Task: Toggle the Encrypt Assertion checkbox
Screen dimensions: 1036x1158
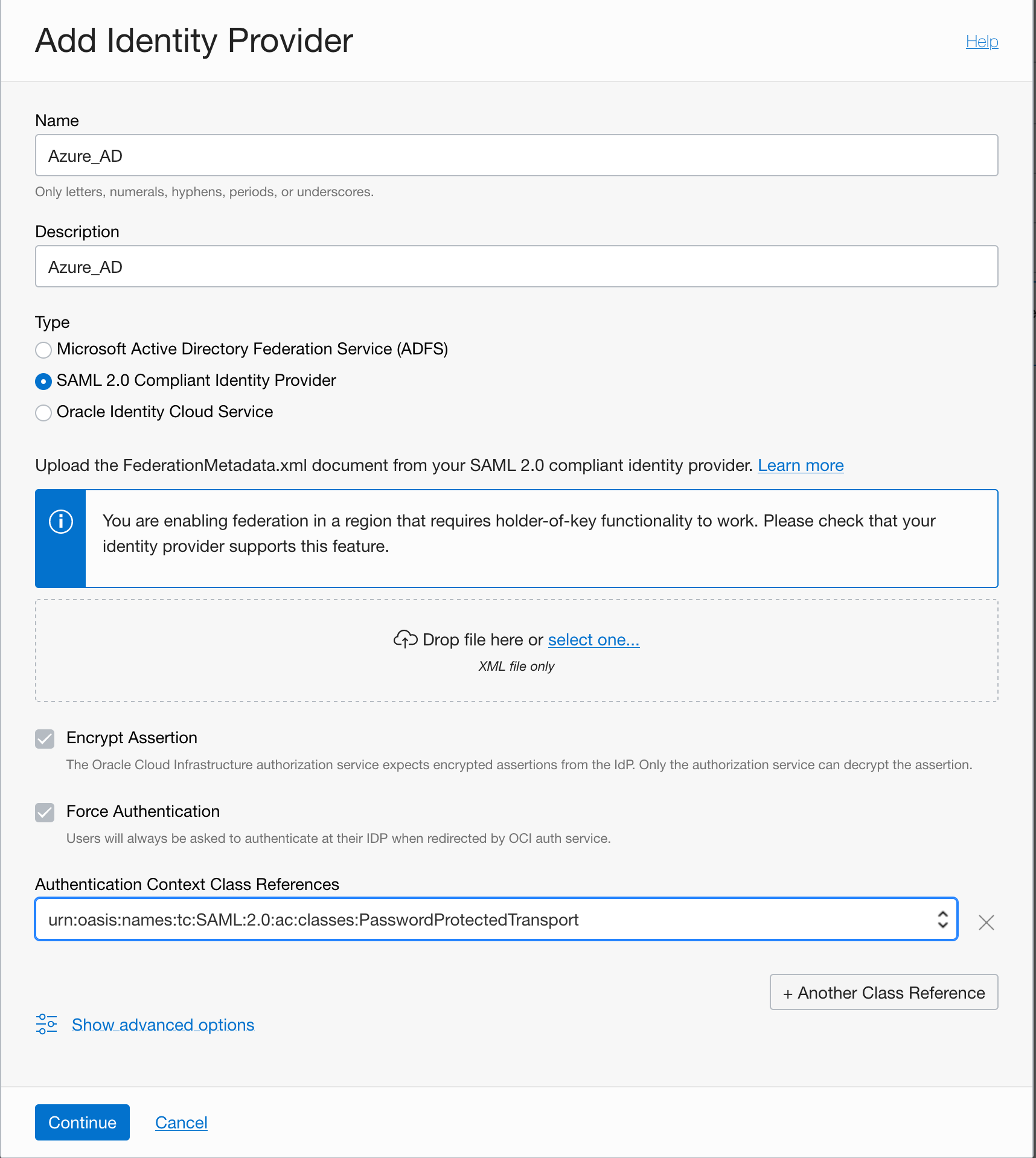Action: (x=44, y=739)
